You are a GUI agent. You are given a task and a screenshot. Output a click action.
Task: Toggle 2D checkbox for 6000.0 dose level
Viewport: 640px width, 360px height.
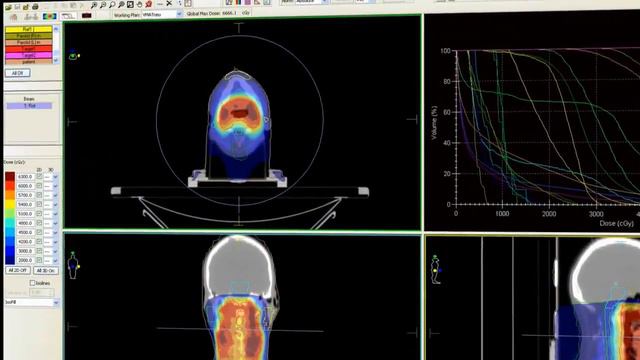tap(39, 186)
